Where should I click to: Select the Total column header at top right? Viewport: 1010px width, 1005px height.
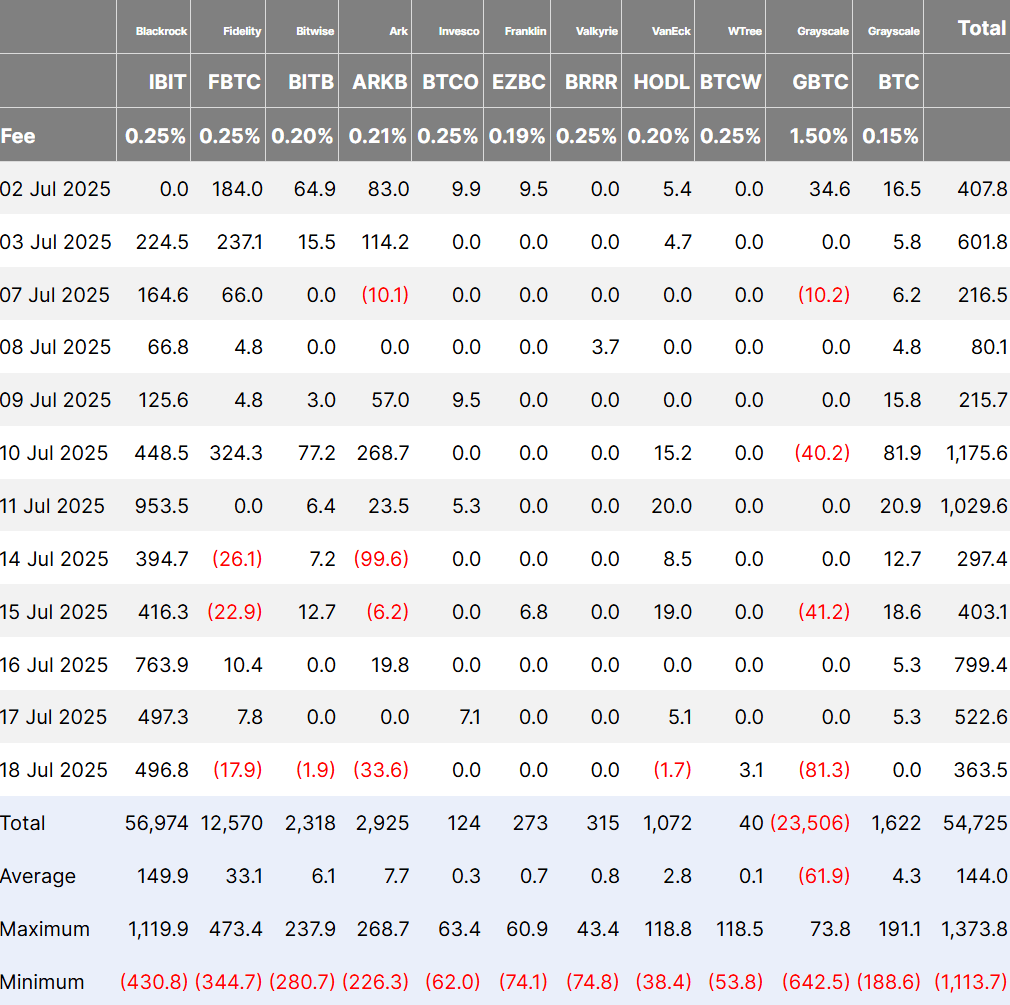pos(981,28)
